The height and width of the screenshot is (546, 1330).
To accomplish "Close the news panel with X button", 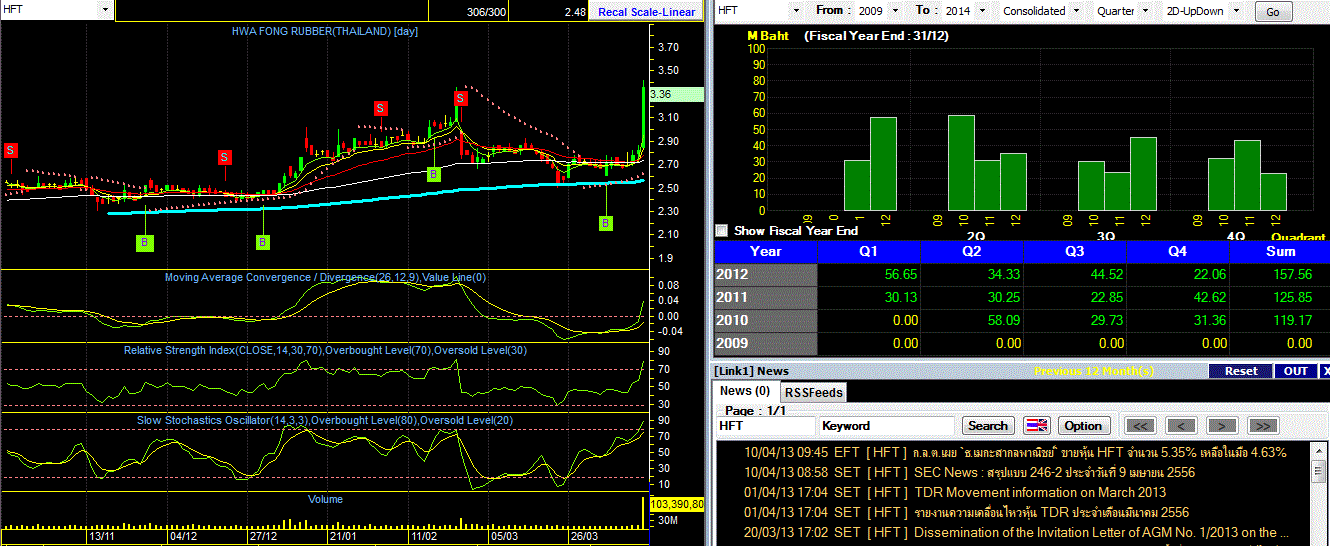I will [1325, 370].
